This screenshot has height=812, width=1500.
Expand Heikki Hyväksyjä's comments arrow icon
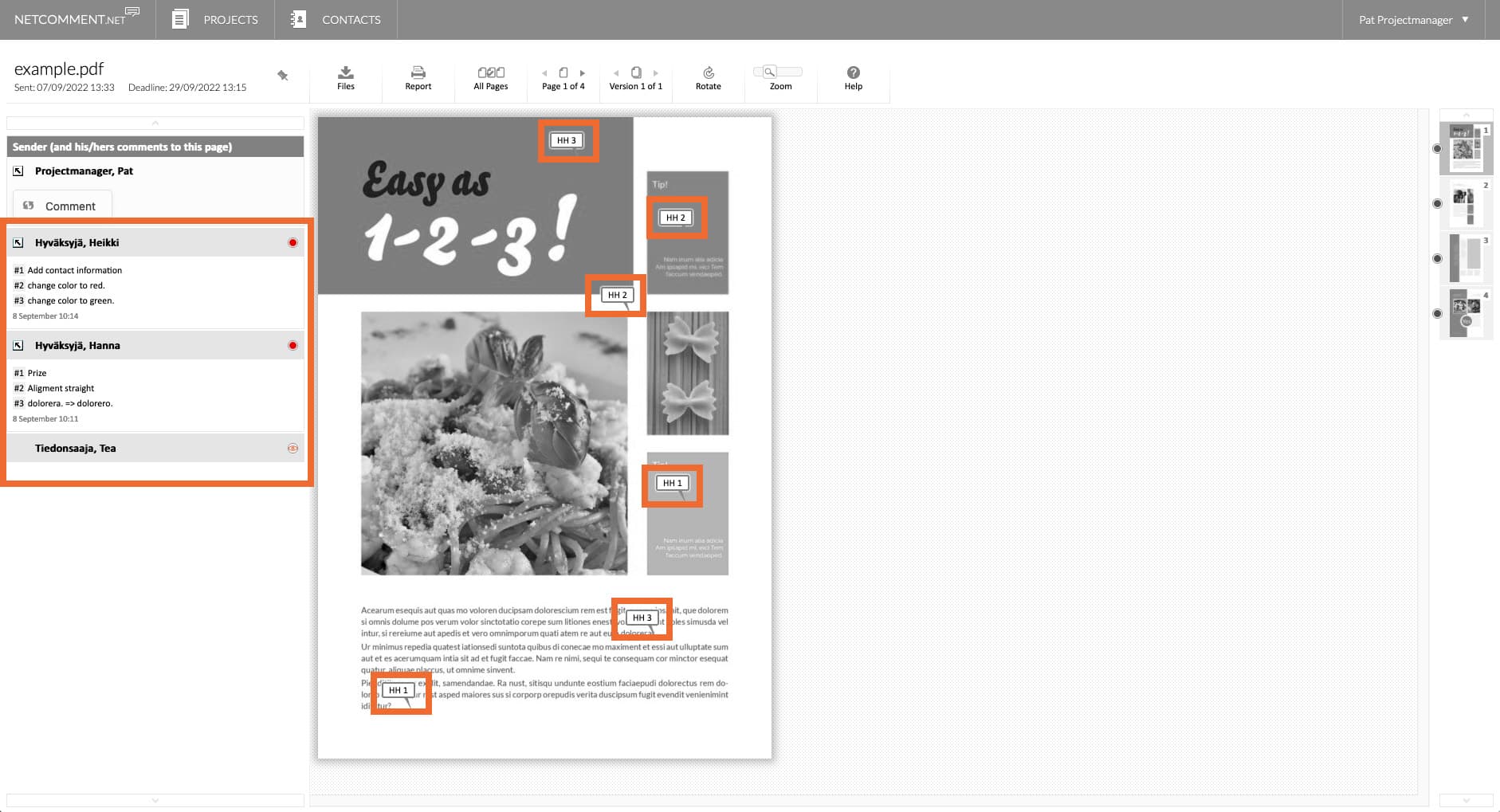click(x=18, y=243)
